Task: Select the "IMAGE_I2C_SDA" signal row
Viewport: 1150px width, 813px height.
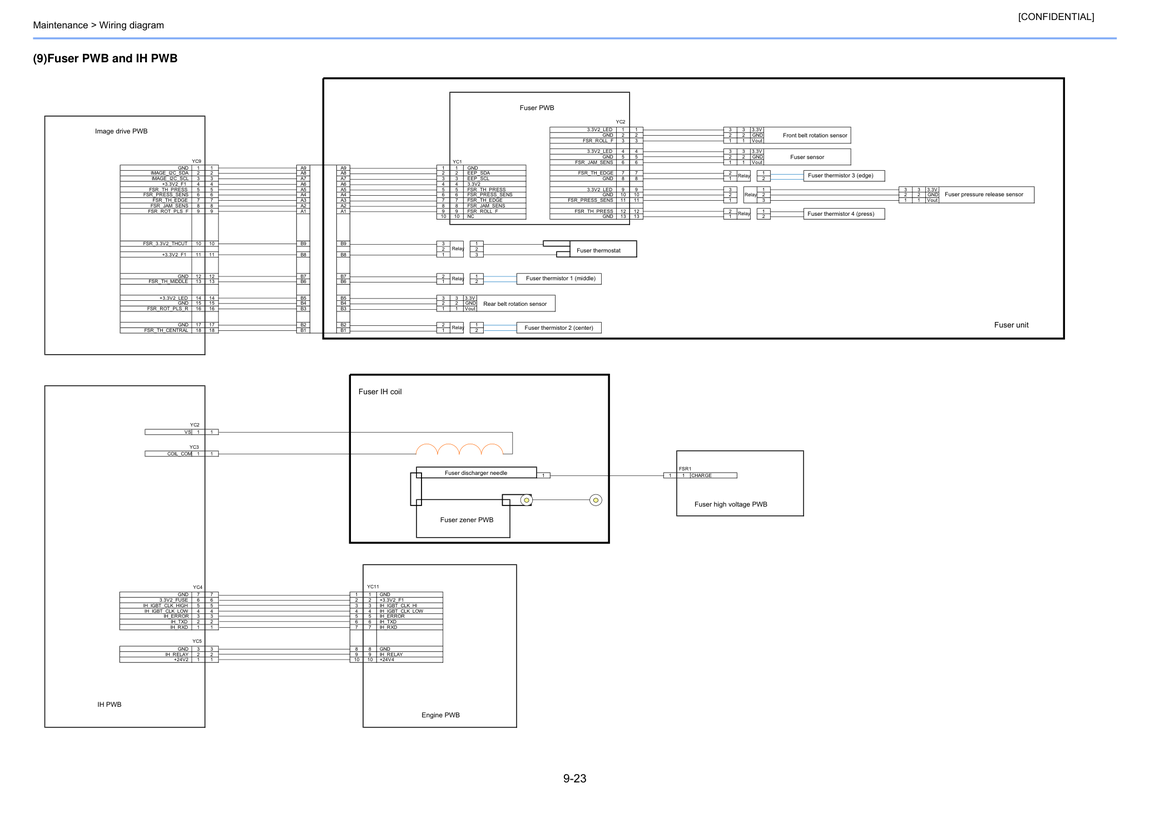Action: pos(169,173)
